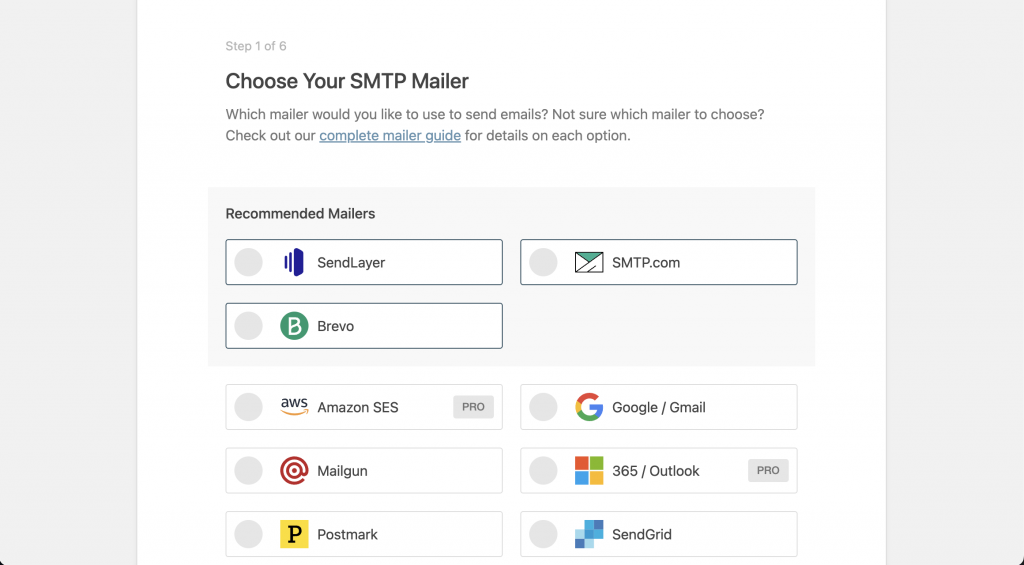This screenshot has height=565, width=1024.
Task: Click the green Brevo logo icon
Action: pos(294,326)
